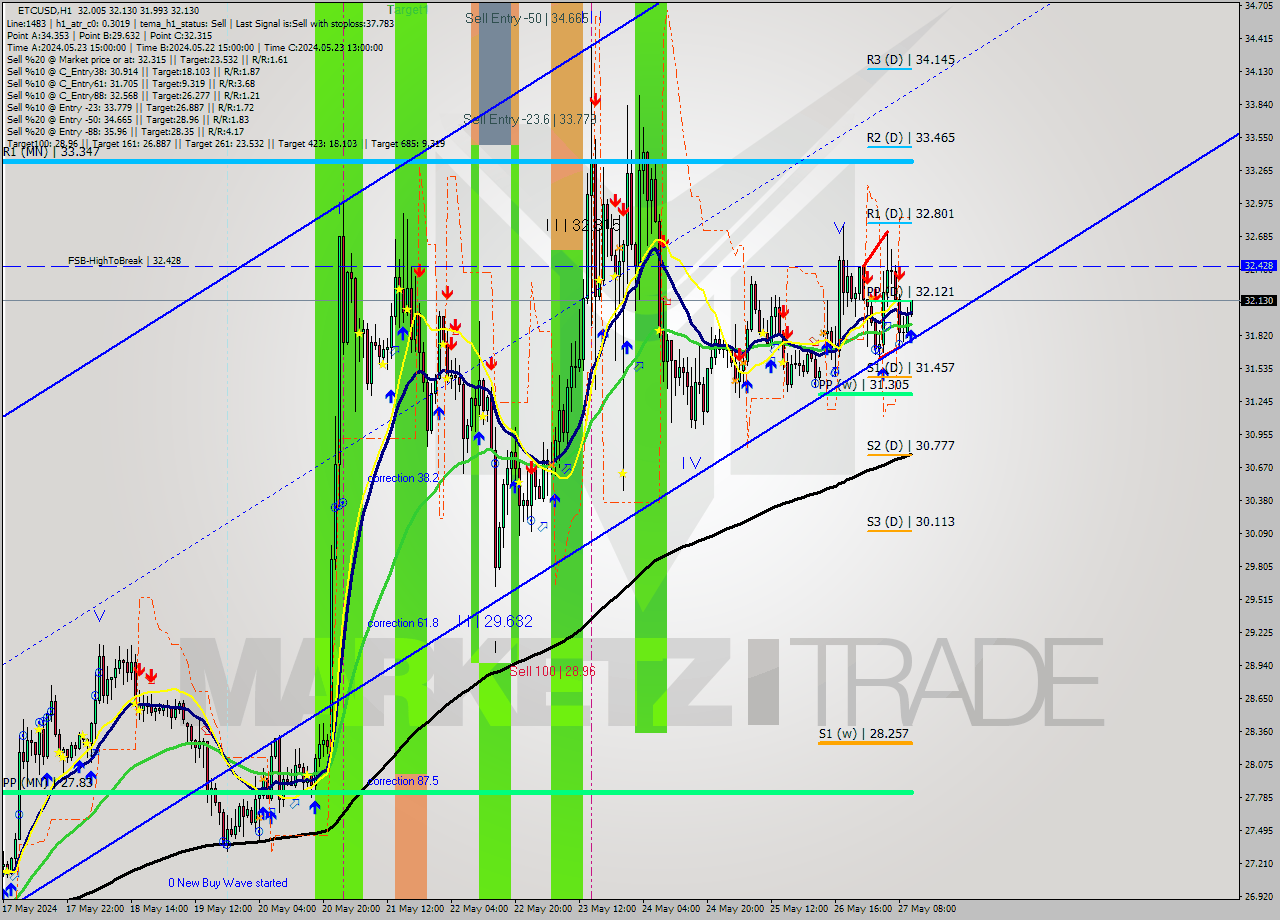Click the 'Sell 100 | 28.96' label
1280x920 pixels.
pyautogui.click(x=552, y=671)
